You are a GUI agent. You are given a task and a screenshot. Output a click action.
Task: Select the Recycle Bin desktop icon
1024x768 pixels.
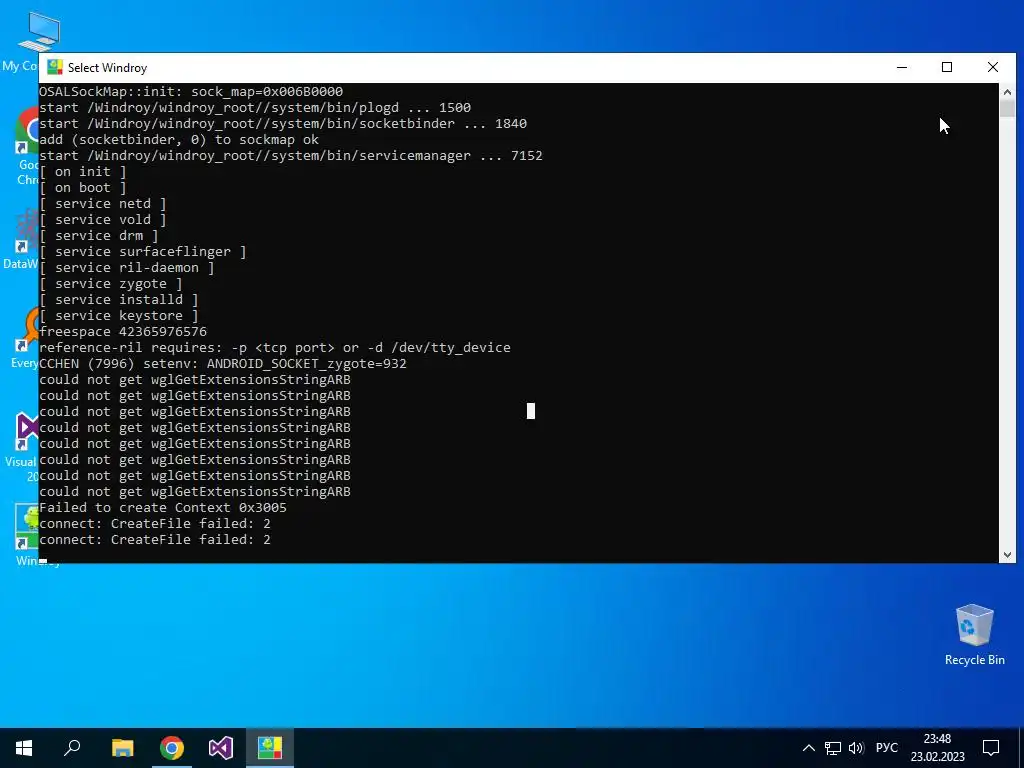coord(974,635)
